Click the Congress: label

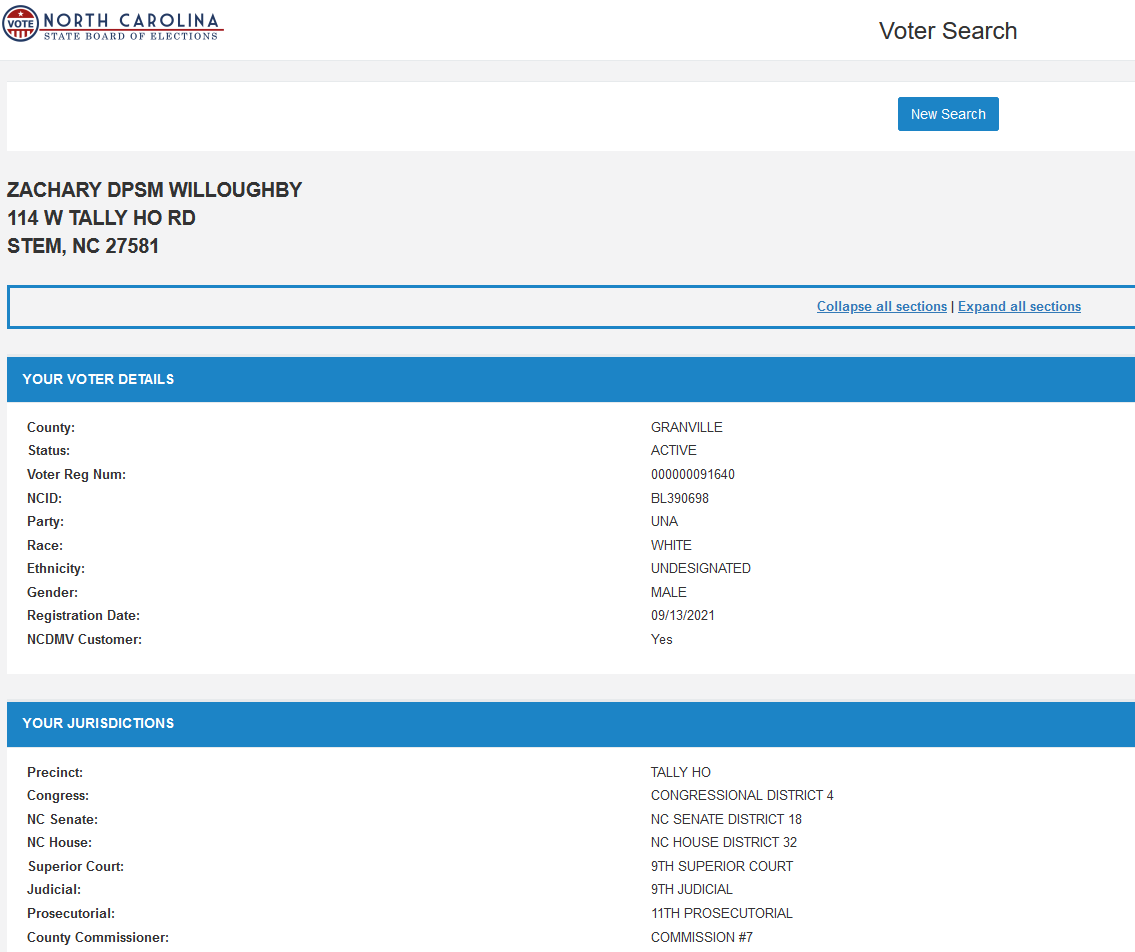click(58, 796)
